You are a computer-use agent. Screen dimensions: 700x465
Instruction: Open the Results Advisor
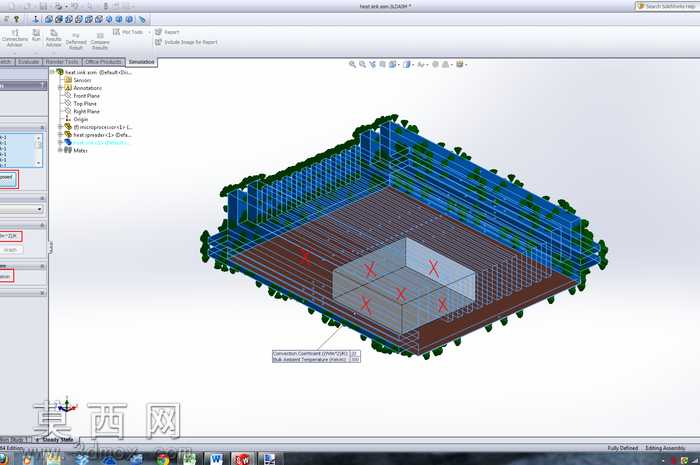click(x=54, y=38)
